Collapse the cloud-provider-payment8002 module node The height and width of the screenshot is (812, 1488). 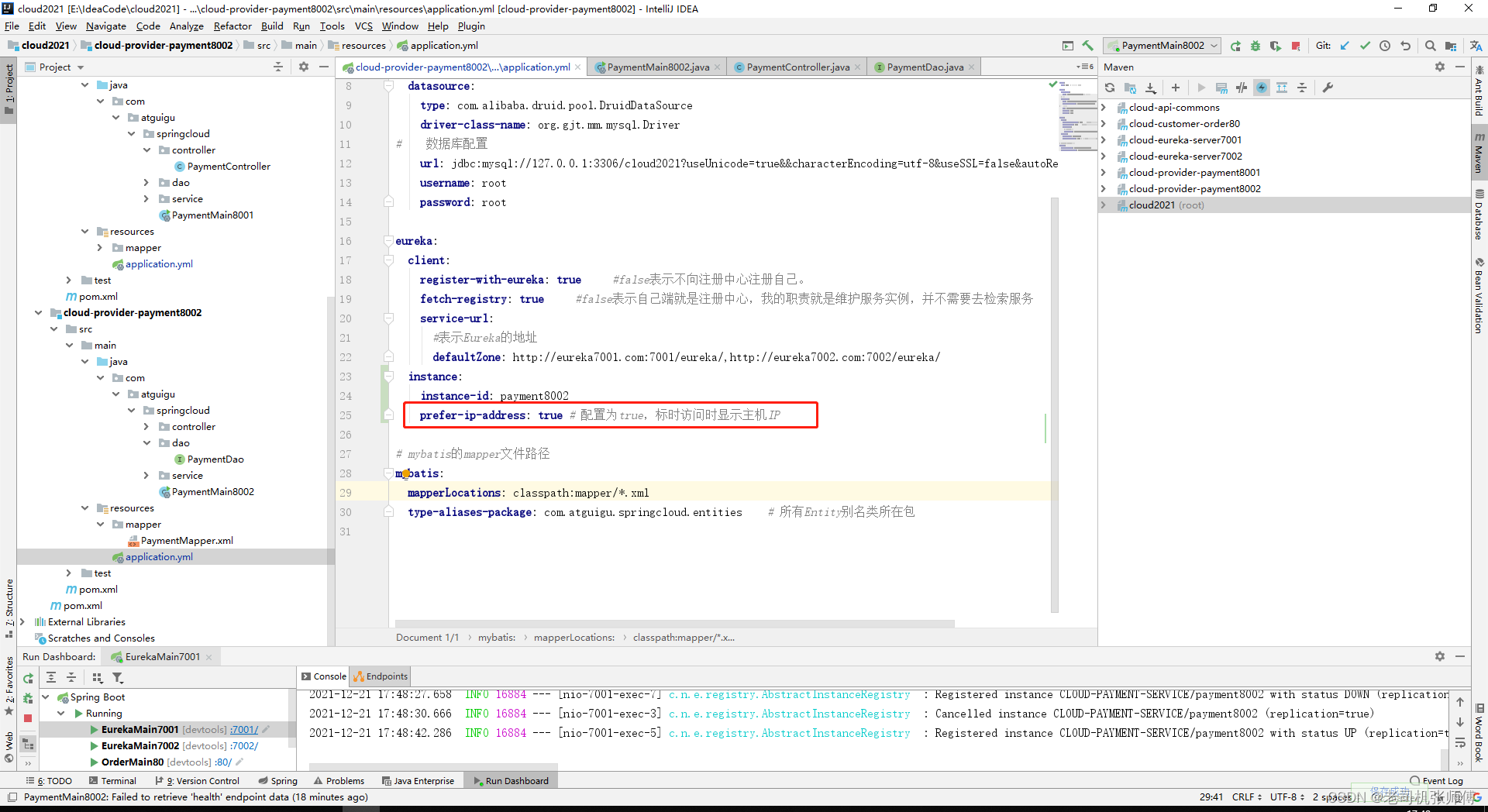[x=38, y=313]
